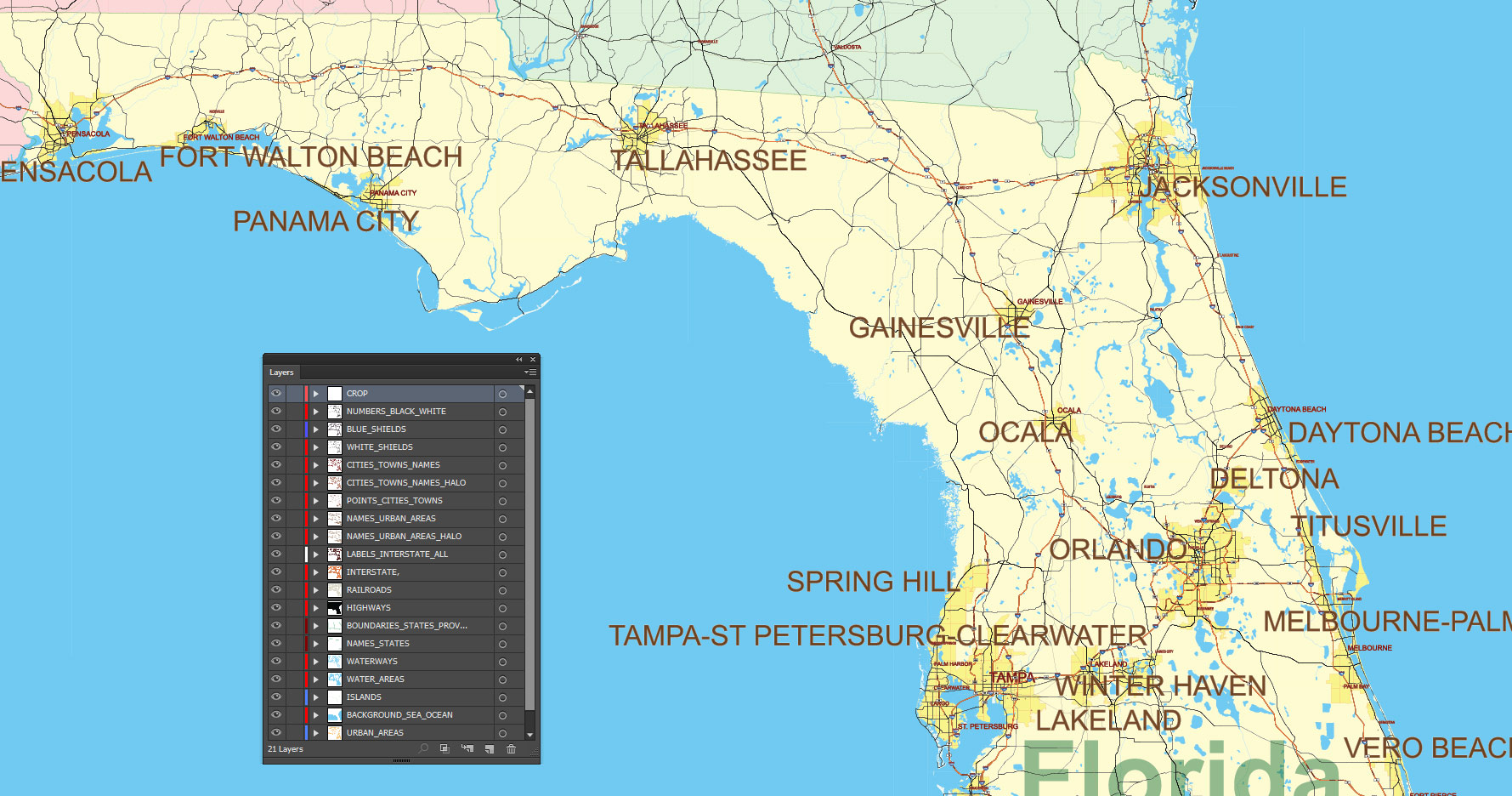Hide the URBAN_AREAS layer

pos(276,732)
